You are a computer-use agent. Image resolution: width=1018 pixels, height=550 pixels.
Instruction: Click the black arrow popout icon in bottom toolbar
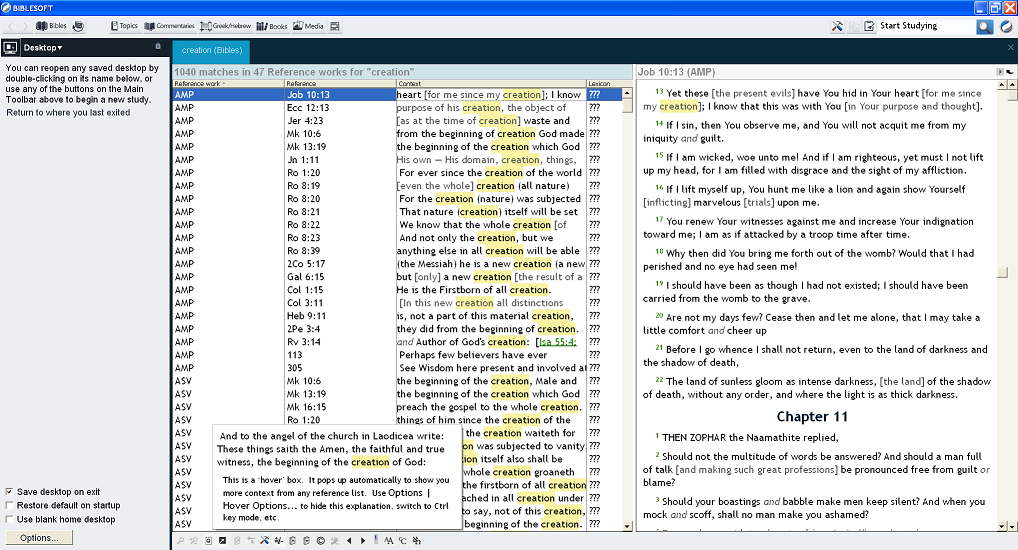point(222,540)
